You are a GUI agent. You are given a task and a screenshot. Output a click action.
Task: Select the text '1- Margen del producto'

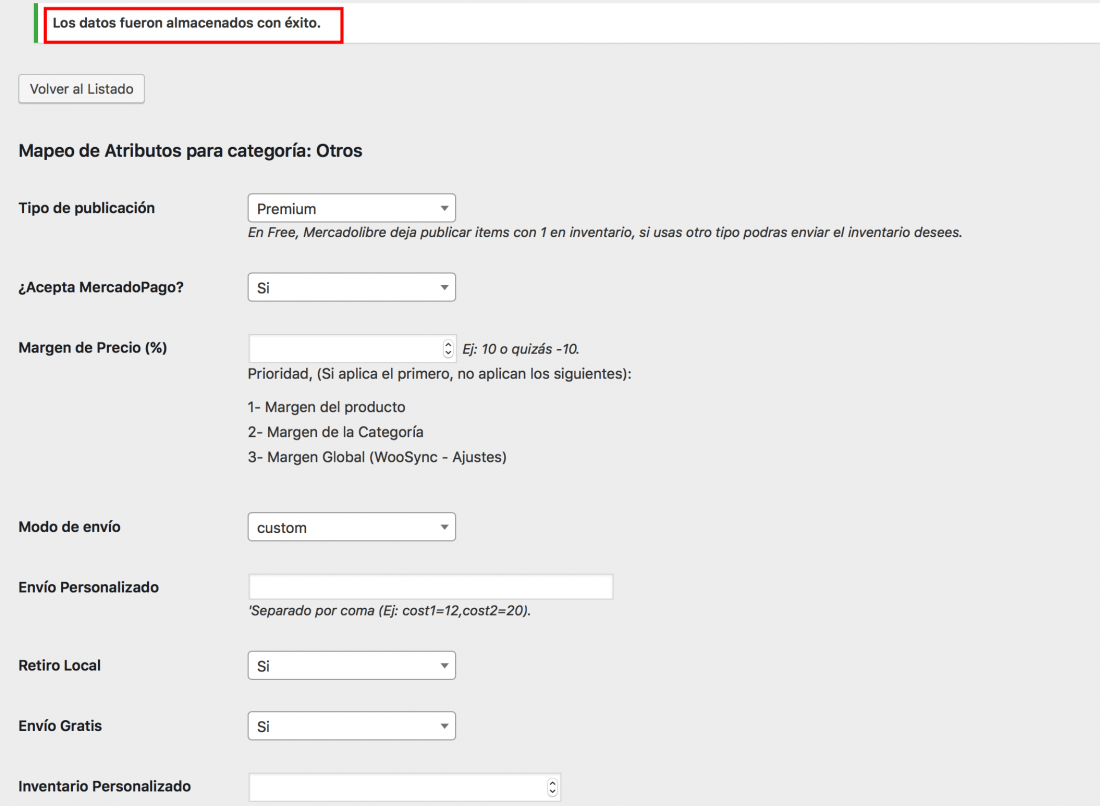coord(326,408)
